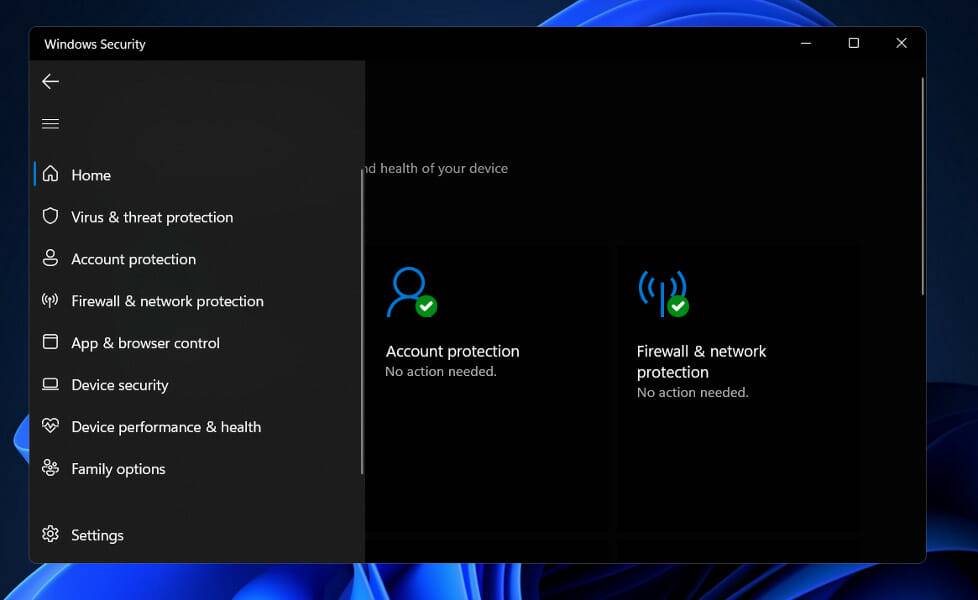The width and height of the screenshot is (978, 600).
Task: Select Virus & threat protection from the menu
Action: 152,217
